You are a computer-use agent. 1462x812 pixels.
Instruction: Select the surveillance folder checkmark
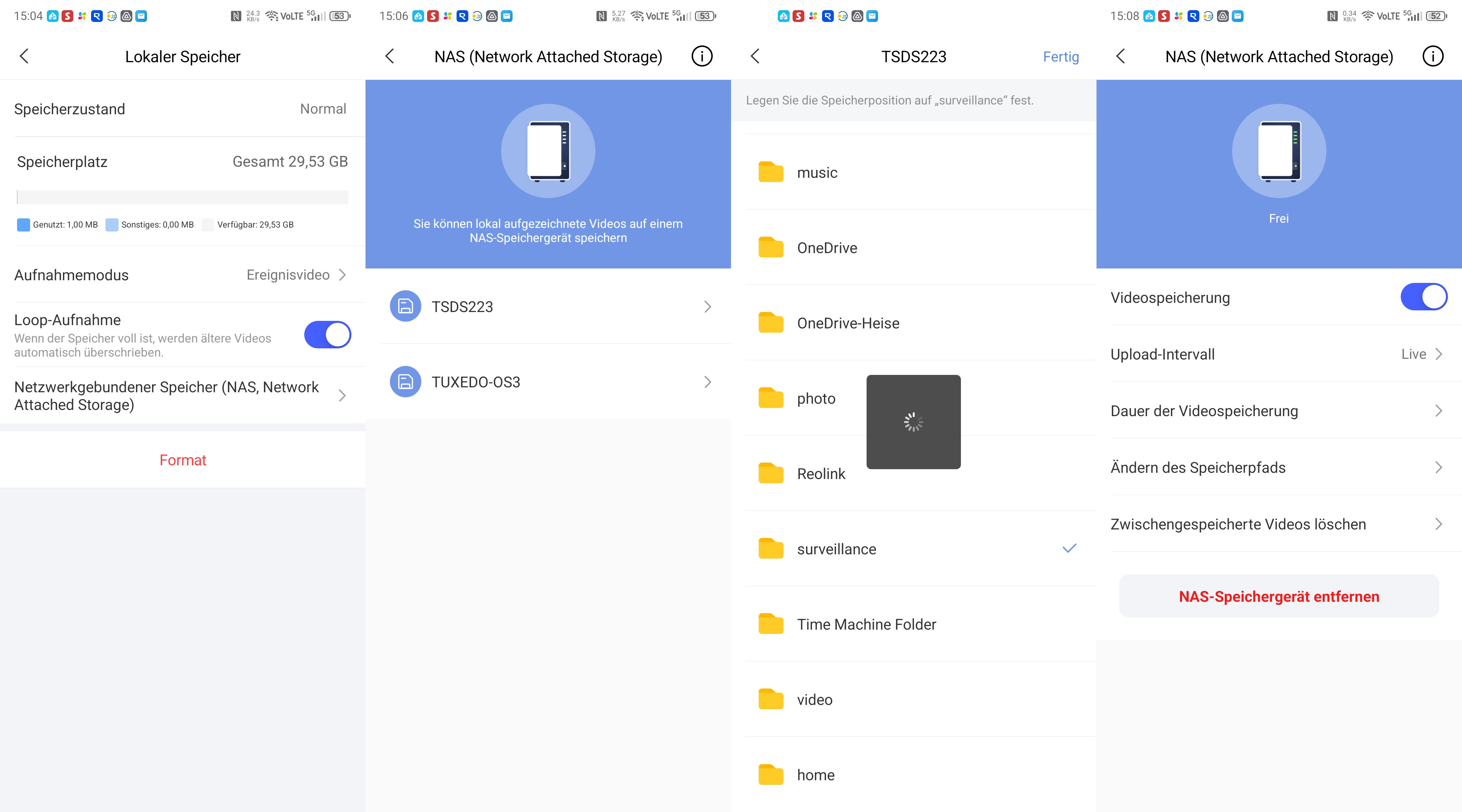pyautogui.click(x=1069, y=549)
